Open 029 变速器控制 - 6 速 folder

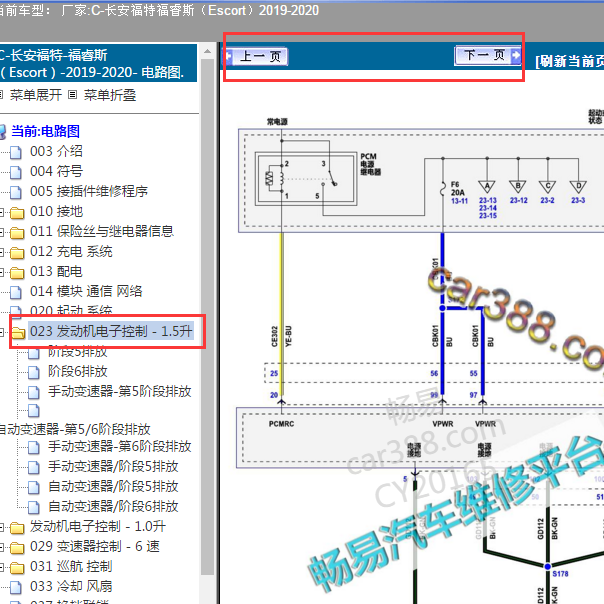(x=95, y=547)
